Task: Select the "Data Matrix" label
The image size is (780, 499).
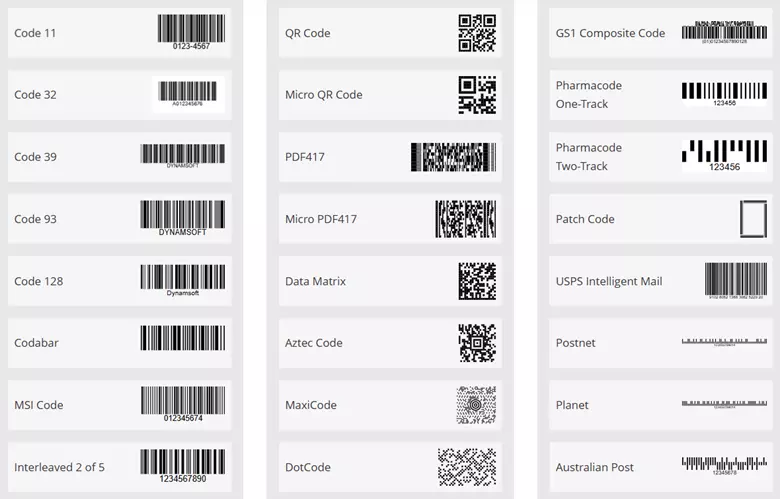Action: [x=315, y=281]
